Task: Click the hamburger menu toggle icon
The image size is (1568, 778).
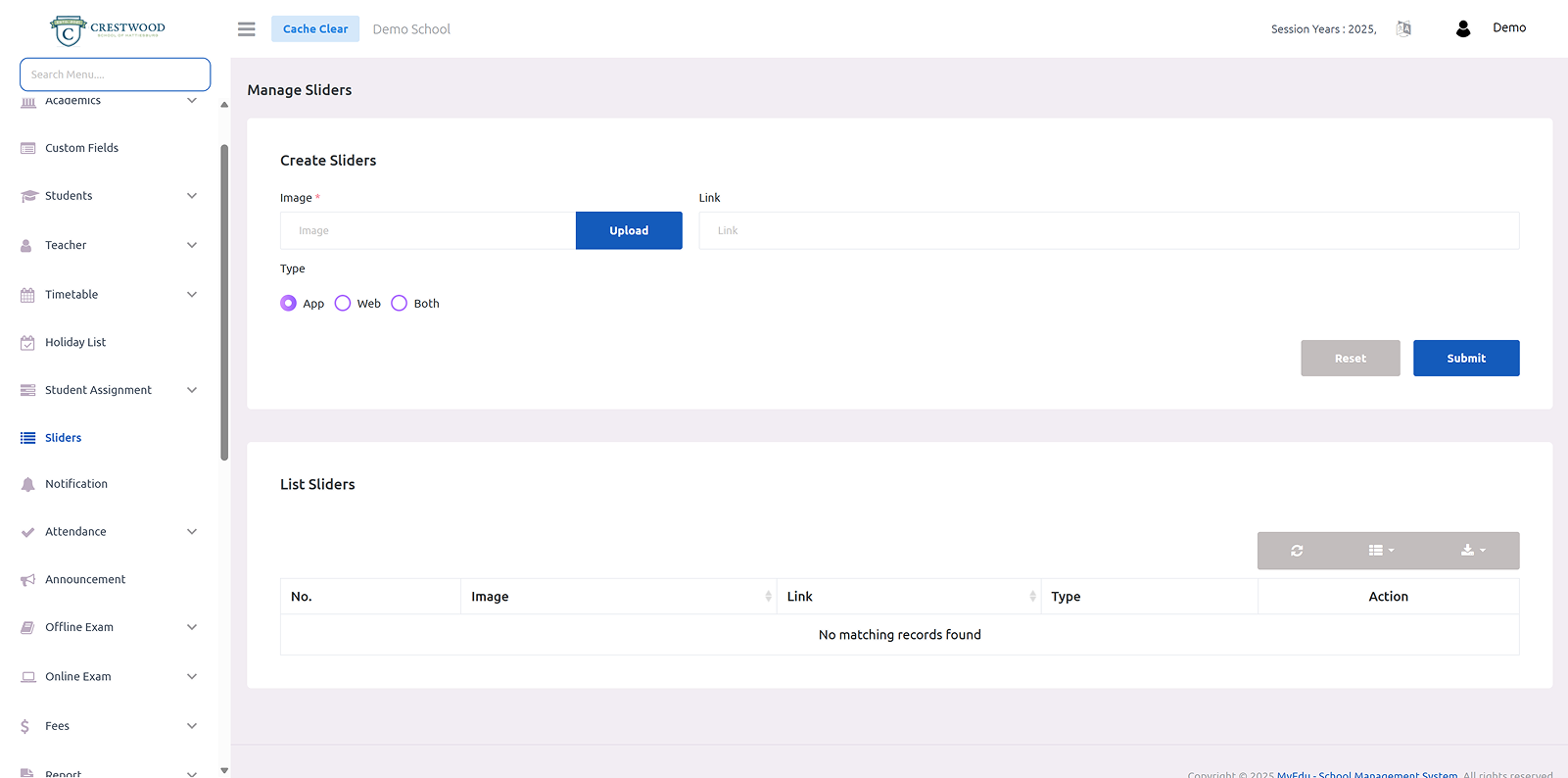Action: pos(247,29)
